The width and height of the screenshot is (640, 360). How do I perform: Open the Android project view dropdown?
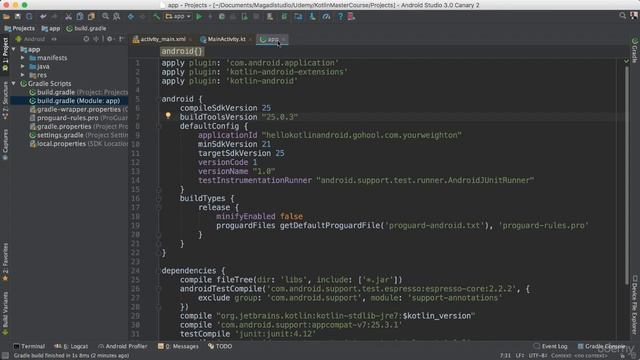[x=36, y=39]
